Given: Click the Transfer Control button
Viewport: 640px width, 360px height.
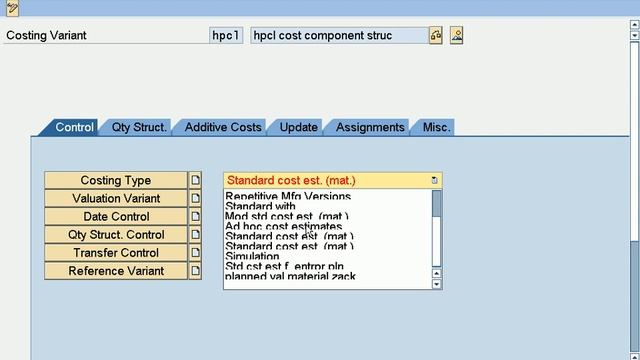Looking at the screenshot, I should pyautogui.click(x=116, y=253).
